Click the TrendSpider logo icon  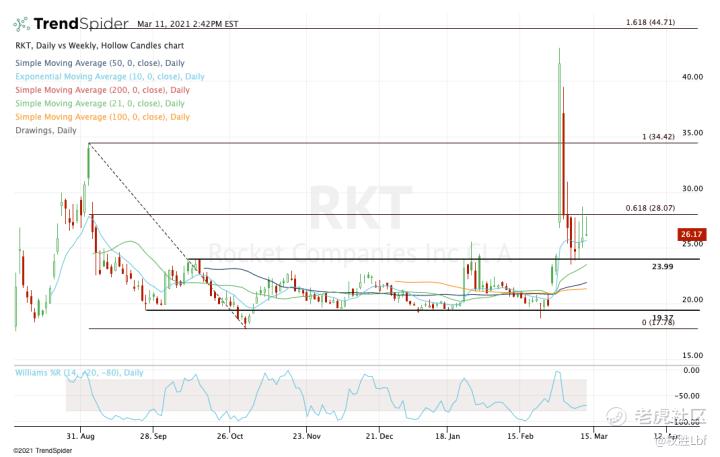pos(21,24)
